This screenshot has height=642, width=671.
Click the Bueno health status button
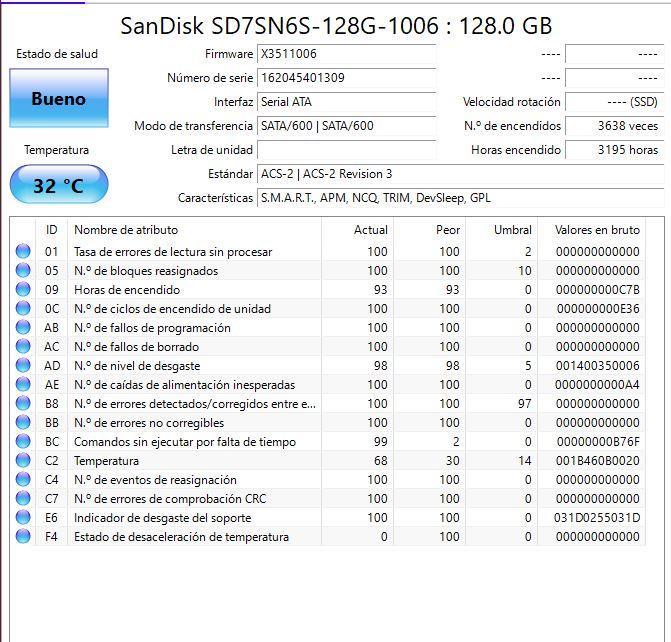59,98
